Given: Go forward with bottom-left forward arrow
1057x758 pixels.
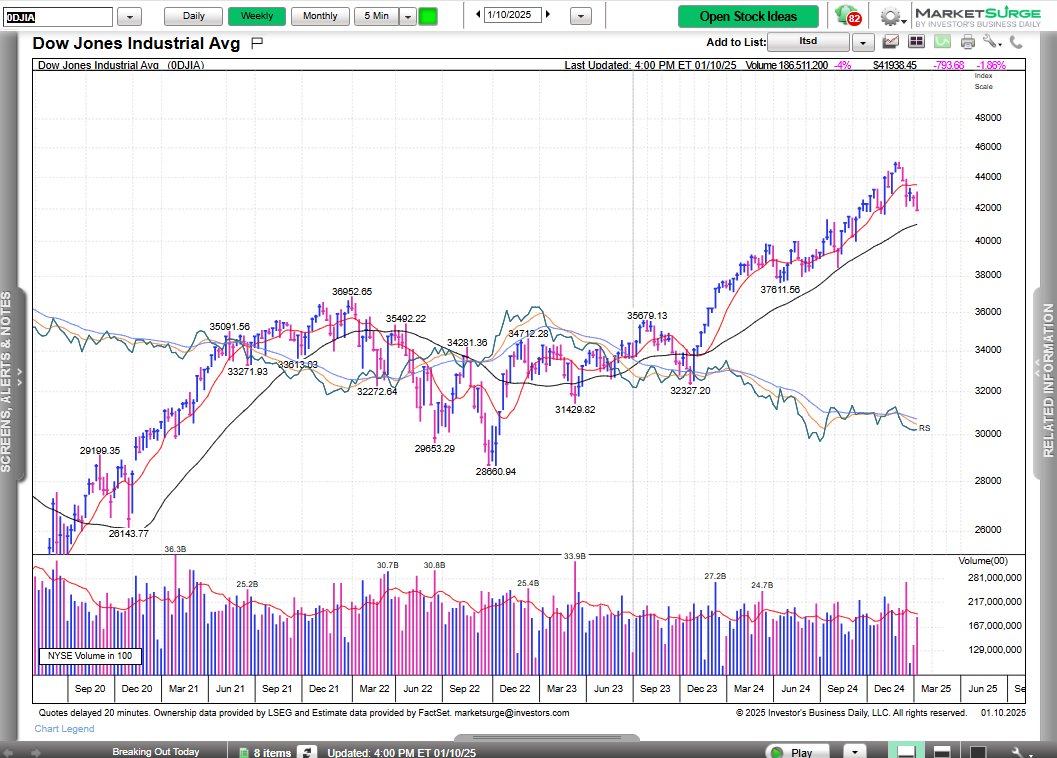Looking at the screenshot, I should pos(36,752).
